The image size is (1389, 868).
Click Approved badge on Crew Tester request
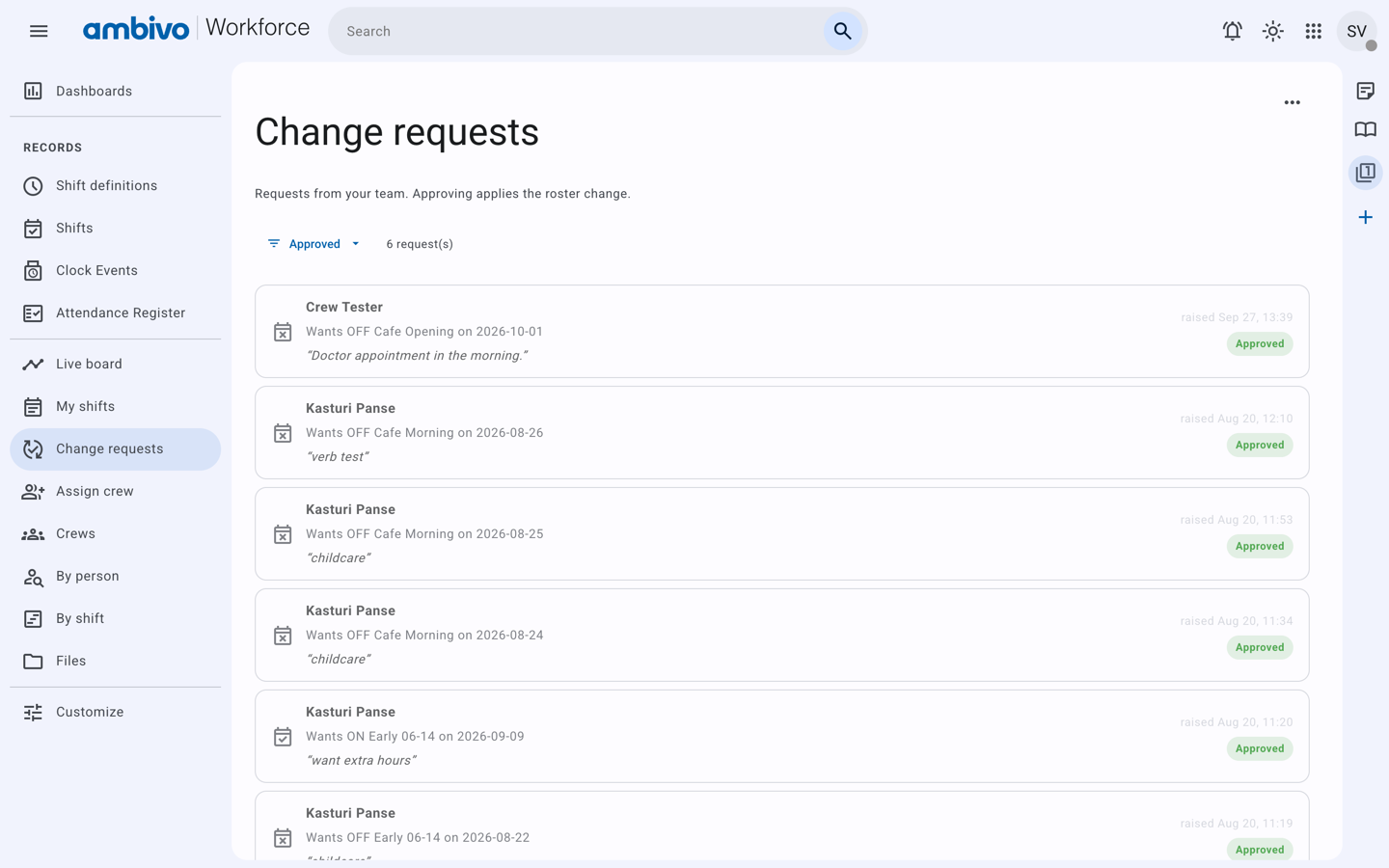1260,344
